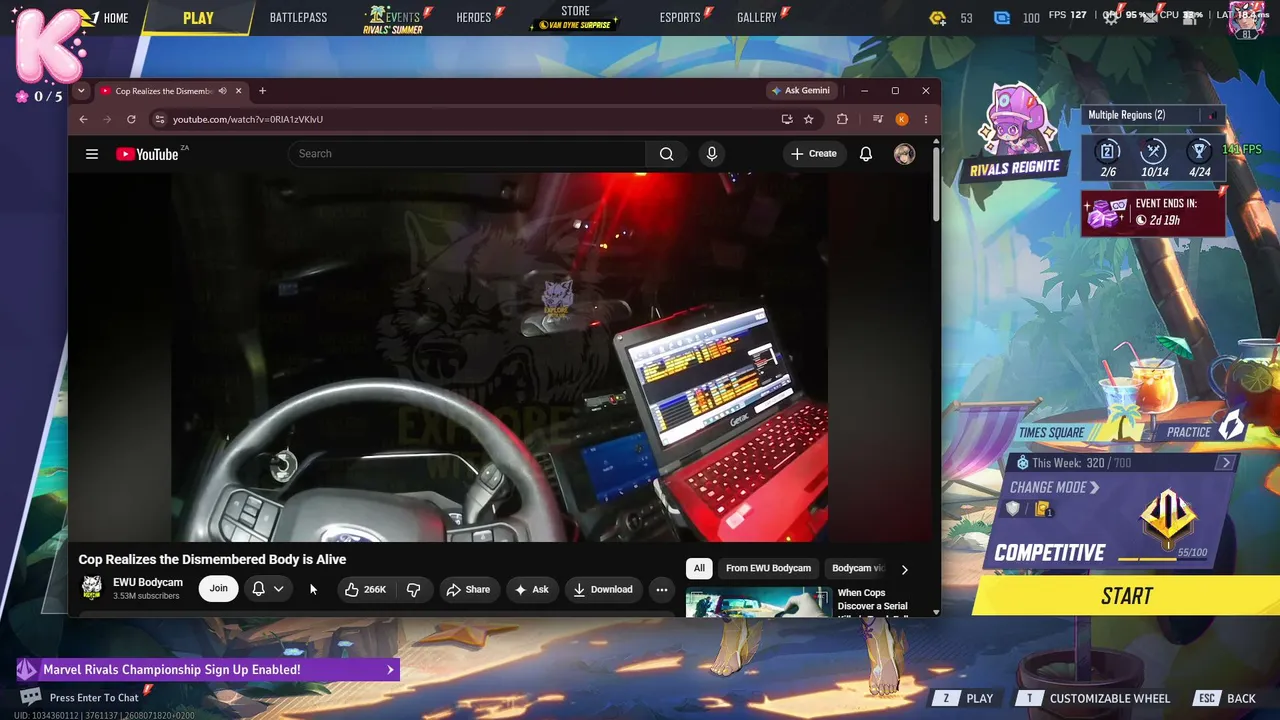Open the browser extensions puzzle icon
The height and width of the screenshot is (720, 1280).
point(842,119)
